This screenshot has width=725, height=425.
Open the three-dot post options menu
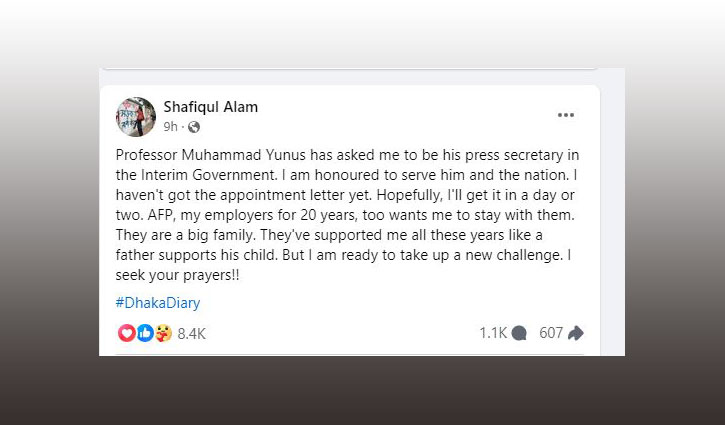click(566, 115)
